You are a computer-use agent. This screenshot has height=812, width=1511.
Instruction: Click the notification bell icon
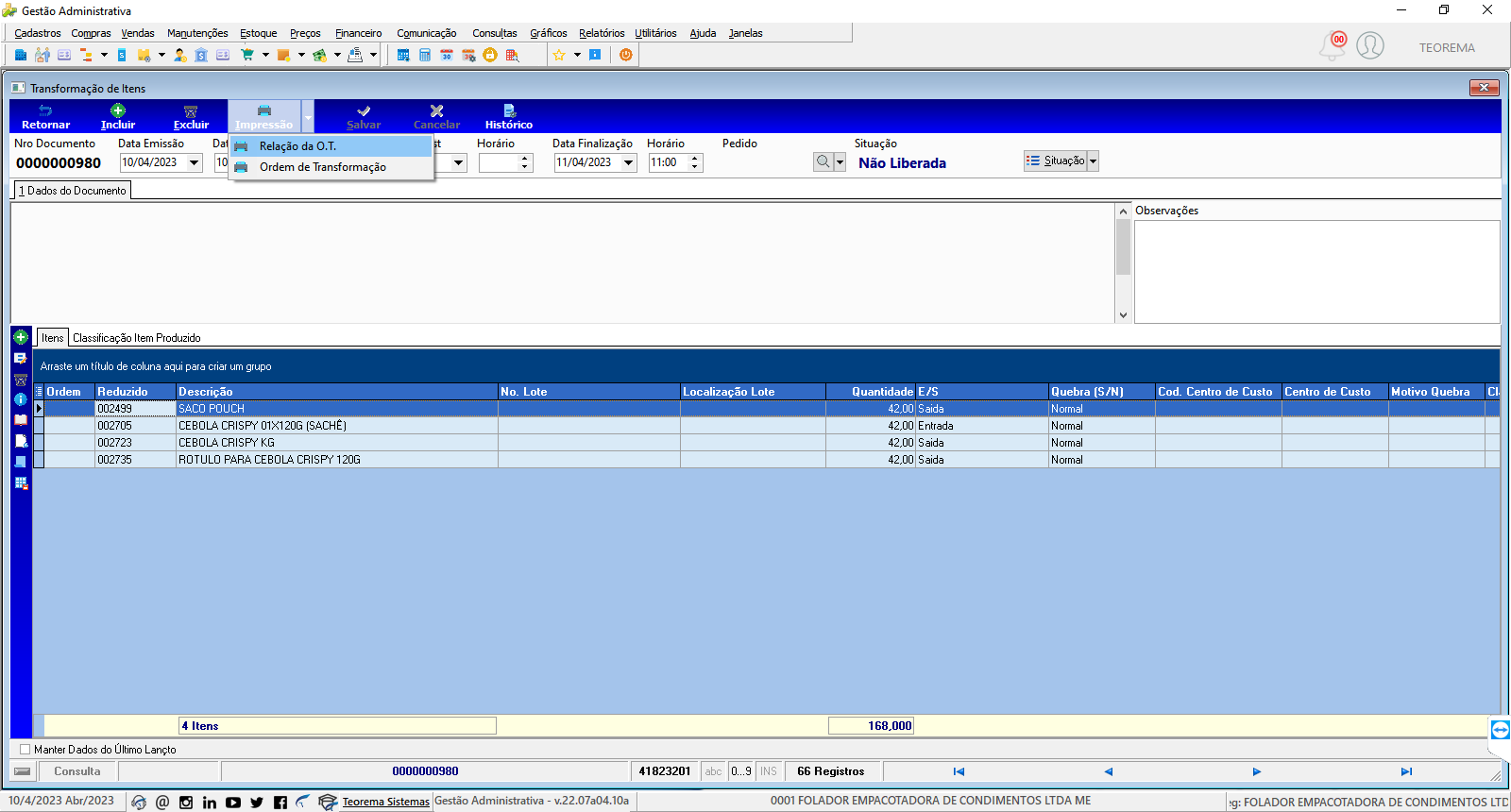tap(1333, 45)
